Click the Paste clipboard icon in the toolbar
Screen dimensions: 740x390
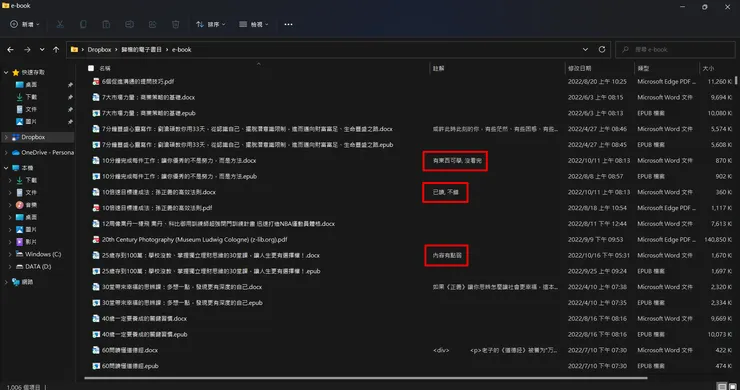(106, 24)
